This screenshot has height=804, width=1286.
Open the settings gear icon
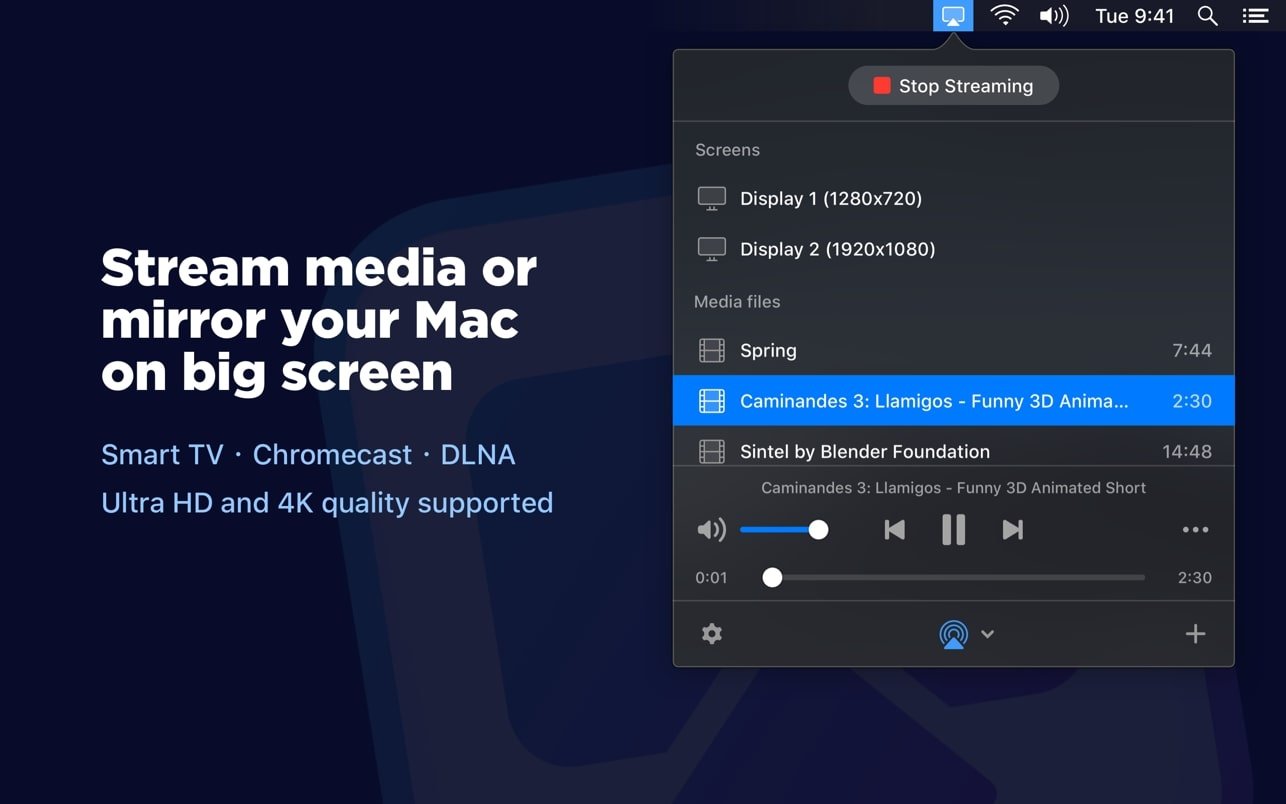click(x=711, y=634)
